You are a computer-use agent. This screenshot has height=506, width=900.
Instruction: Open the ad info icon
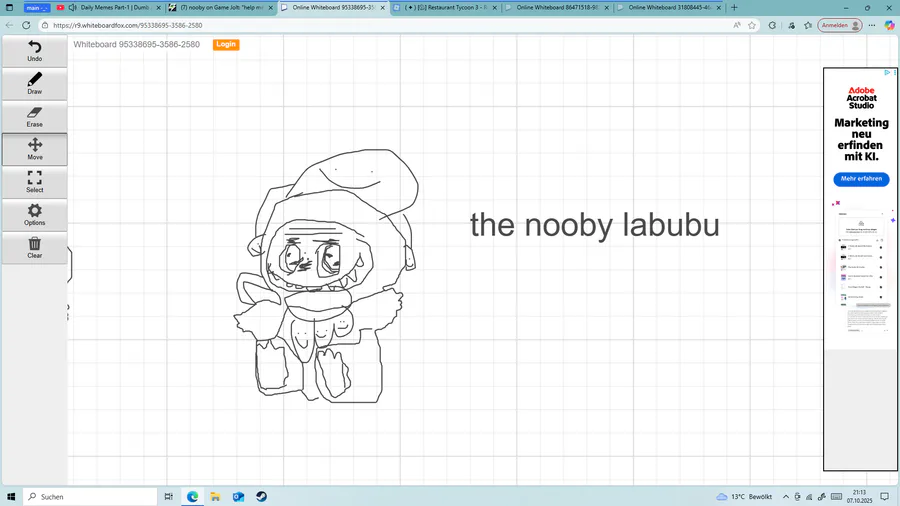[x=887, y=72]
